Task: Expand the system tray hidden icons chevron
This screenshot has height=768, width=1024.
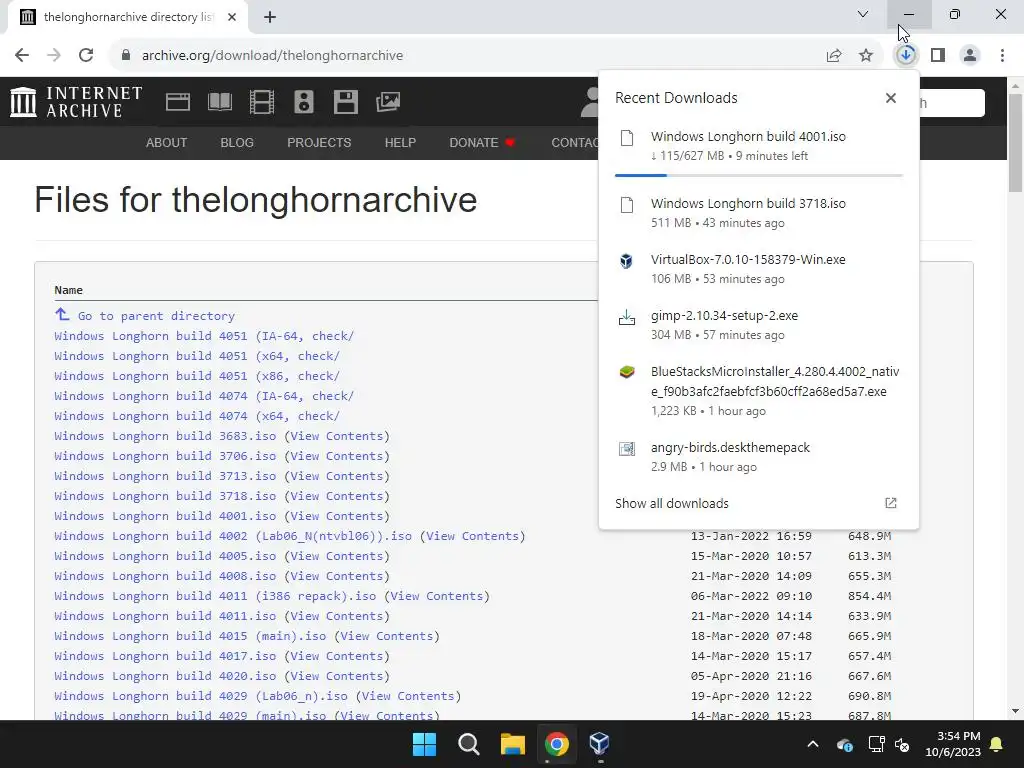Action: coord(812,744)
